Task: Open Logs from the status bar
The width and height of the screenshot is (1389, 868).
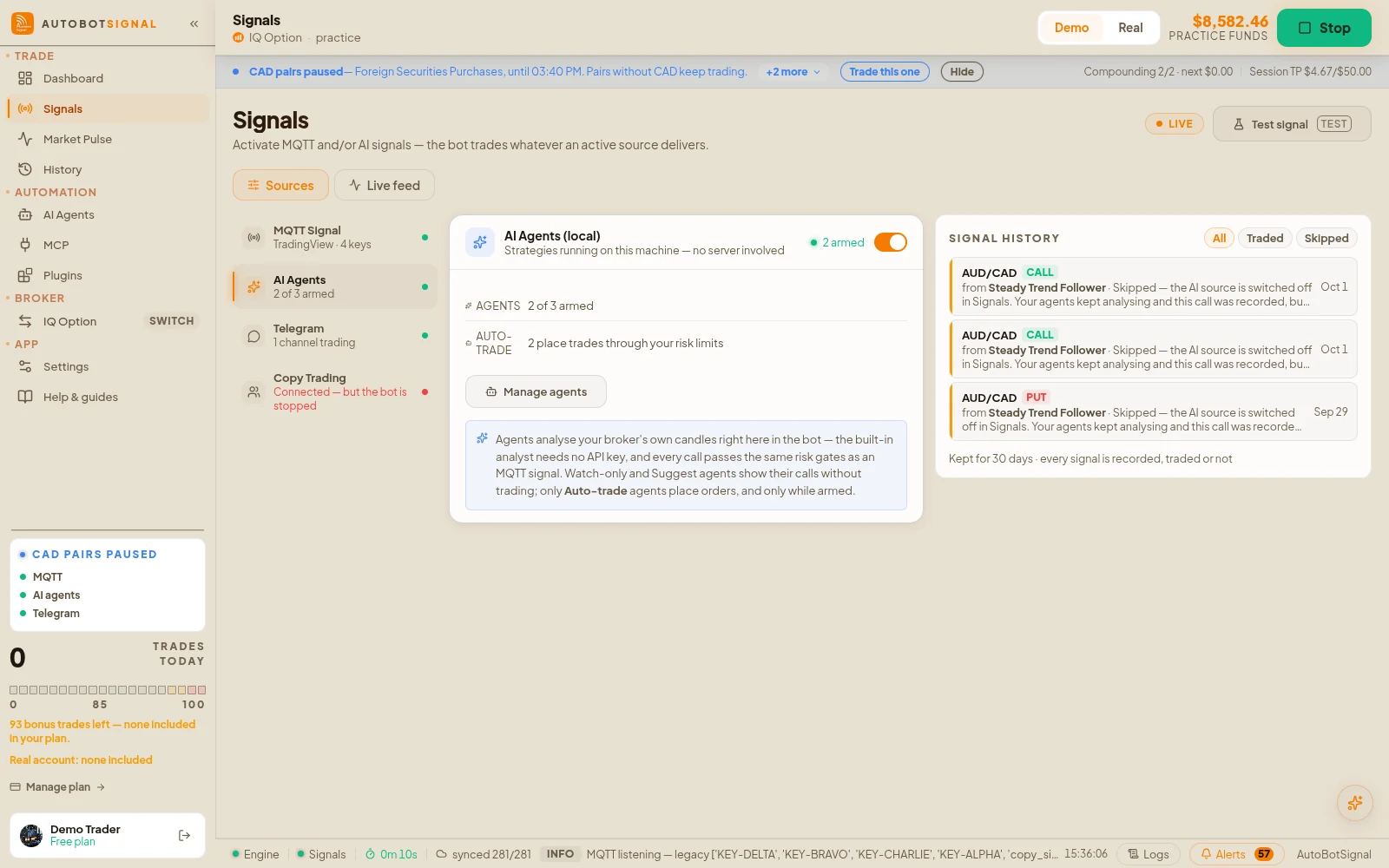Action: pyautogui.click(x=1148, y=854)
